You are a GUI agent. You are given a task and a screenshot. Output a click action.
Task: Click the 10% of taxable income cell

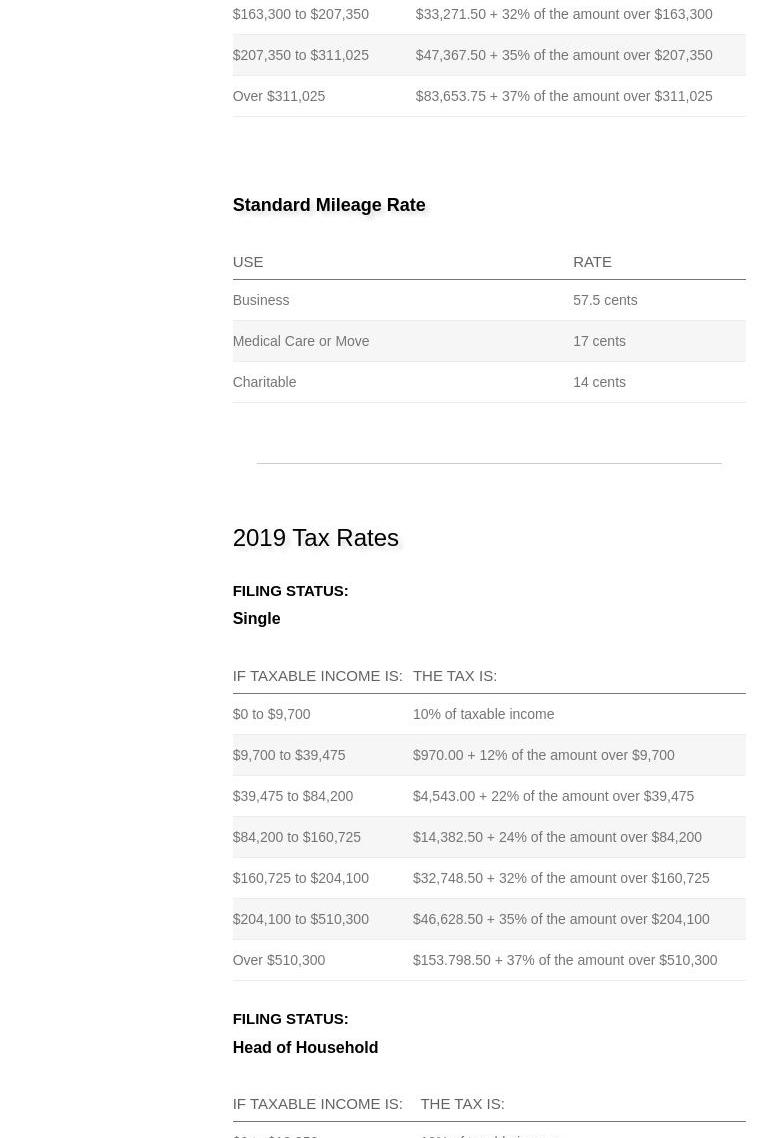click(x=483, y=714)
